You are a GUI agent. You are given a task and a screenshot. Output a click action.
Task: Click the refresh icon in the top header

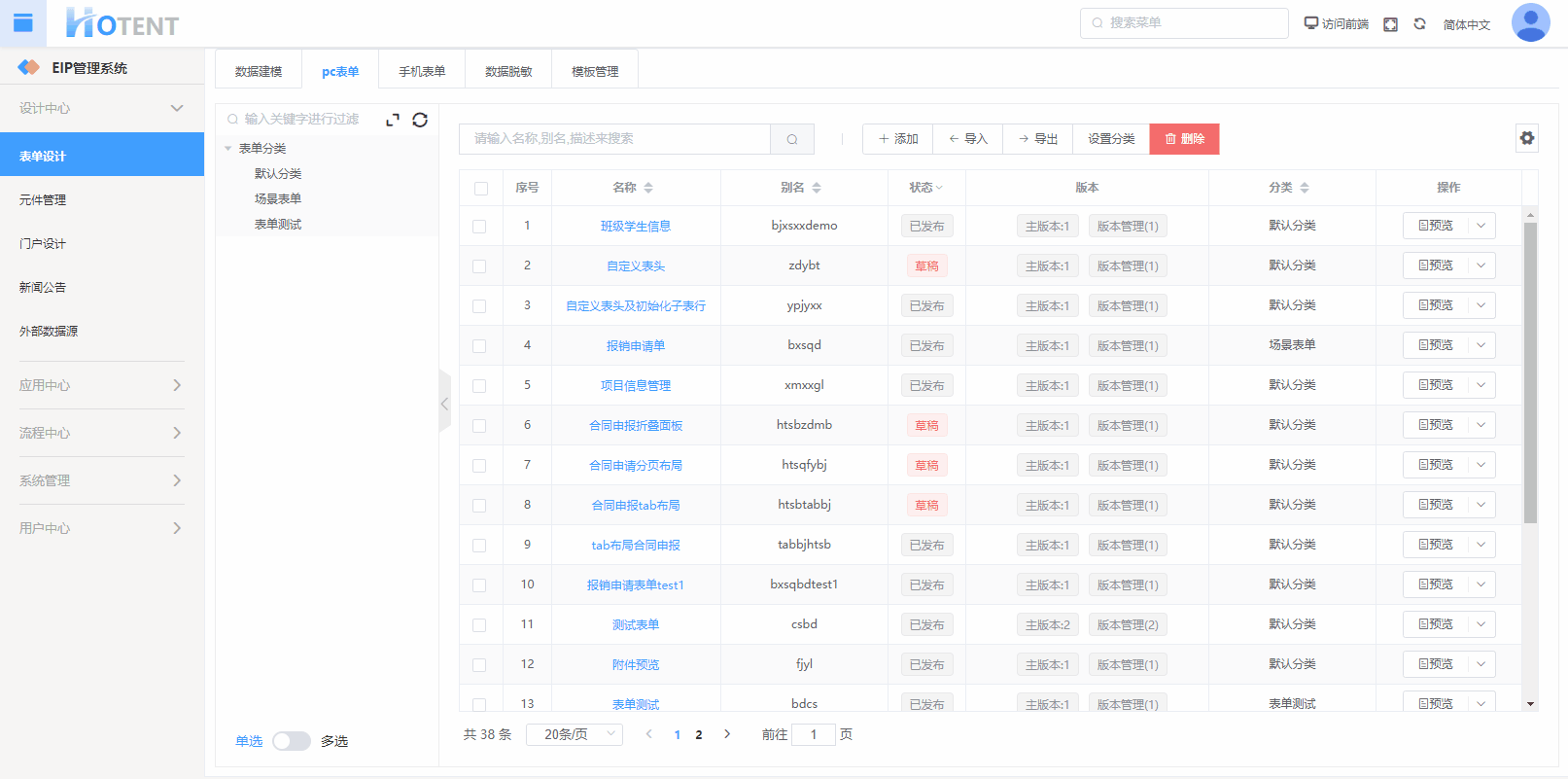click(1419, 24)
